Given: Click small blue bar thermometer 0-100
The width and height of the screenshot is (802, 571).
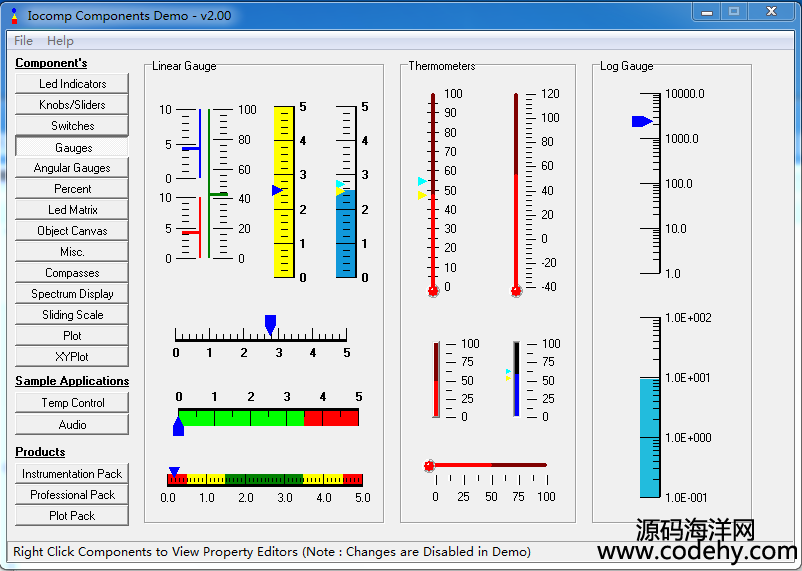Looking at the screenshot, I should [517, 379].
